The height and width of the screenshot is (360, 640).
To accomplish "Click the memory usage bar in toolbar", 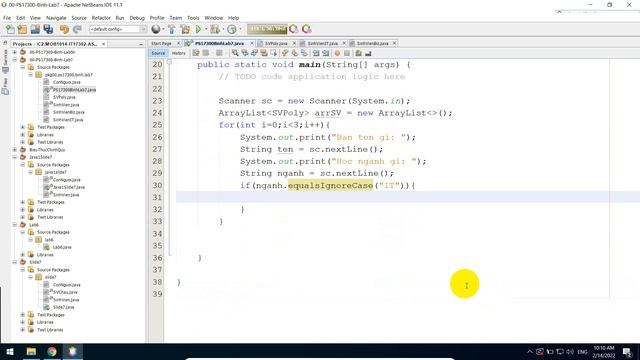I will pyautogui.click(x=267, y=29).
